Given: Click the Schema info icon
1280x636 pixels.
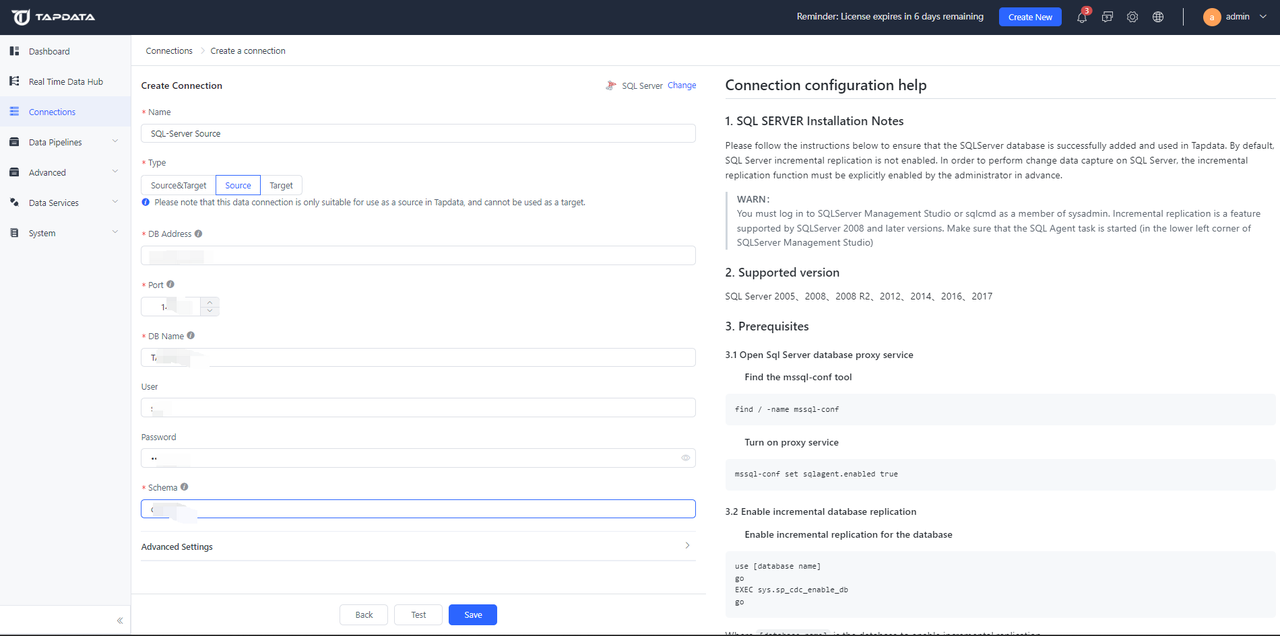Looking at the screenshot, I should (x=184, y=487).
